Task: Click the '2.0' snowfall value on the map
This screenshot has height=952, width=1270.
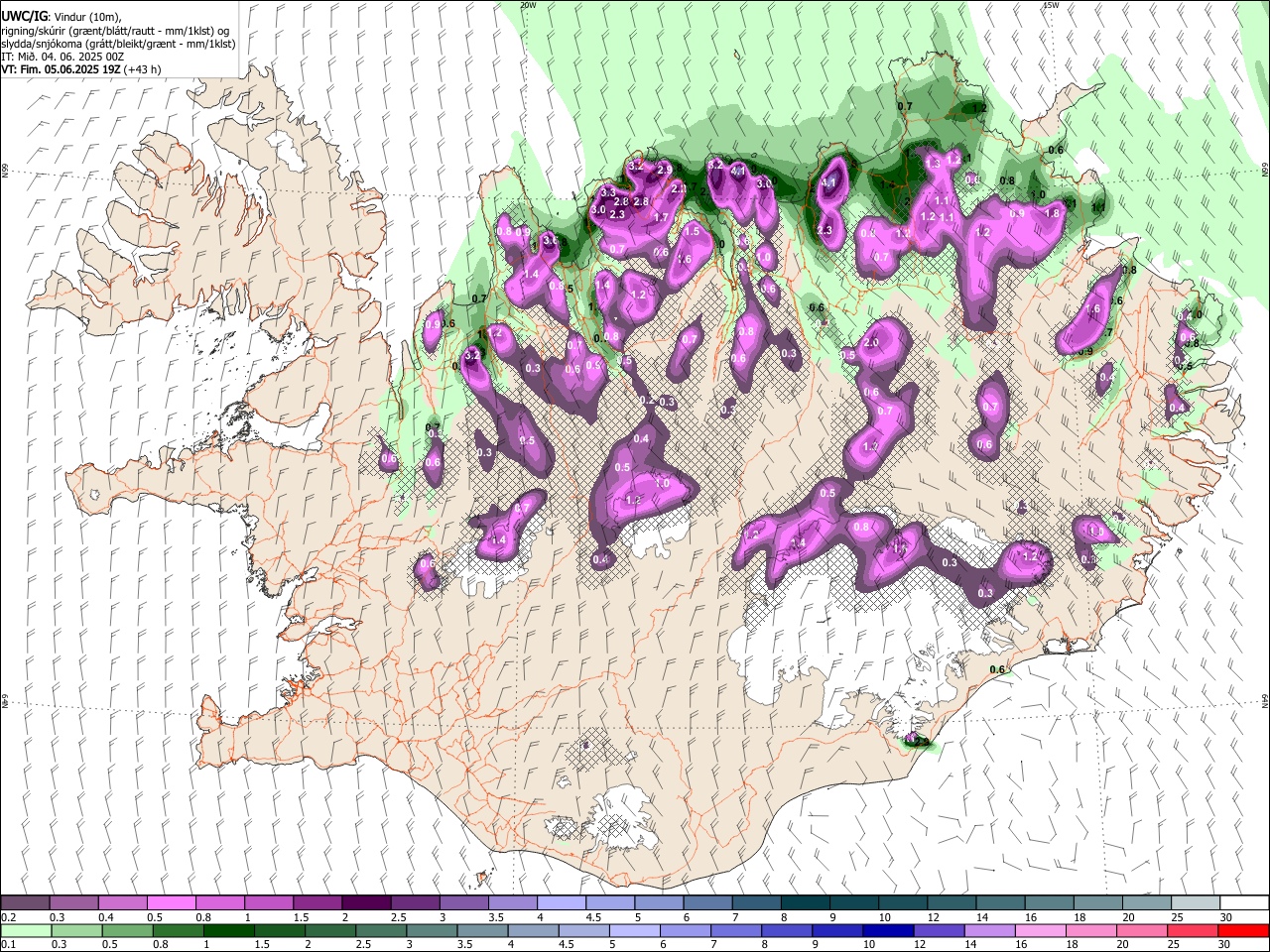Action: pos(871,342)
